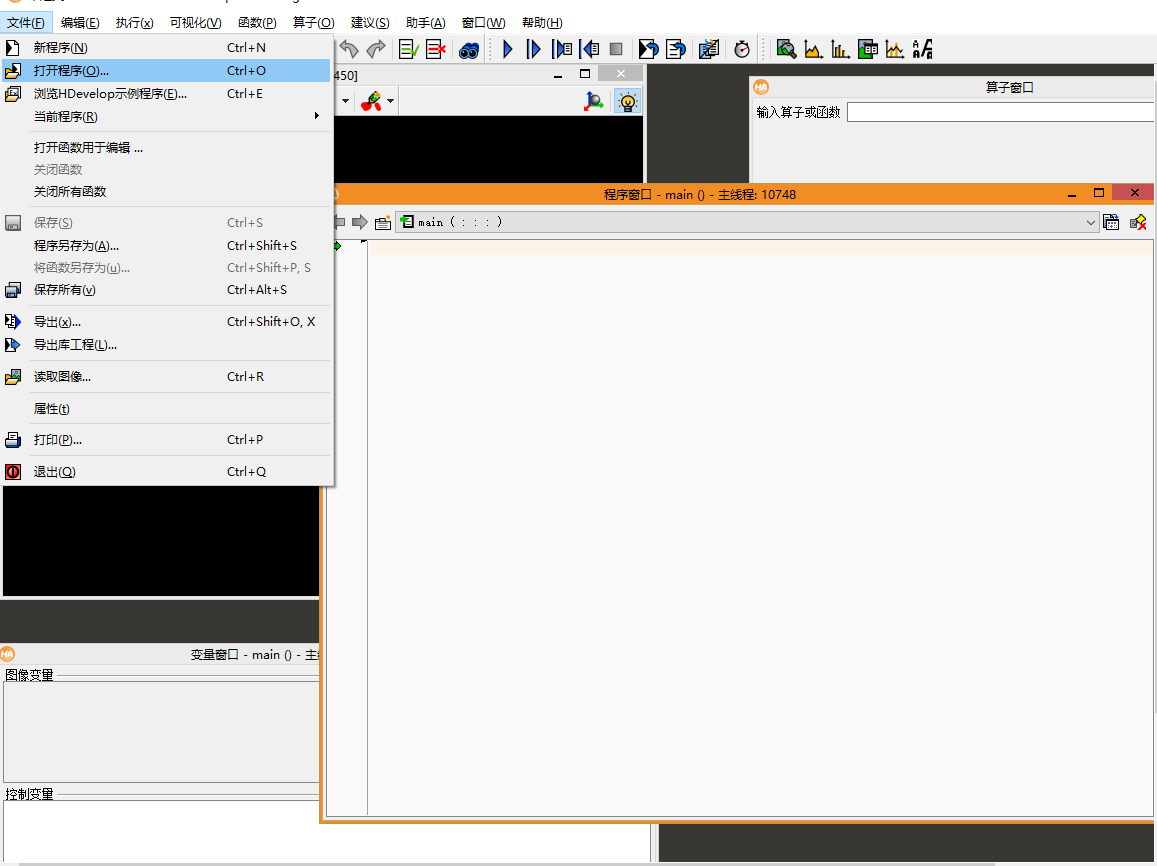
Task: Open the main procedure selector combo box
Action: click(747, 222)
